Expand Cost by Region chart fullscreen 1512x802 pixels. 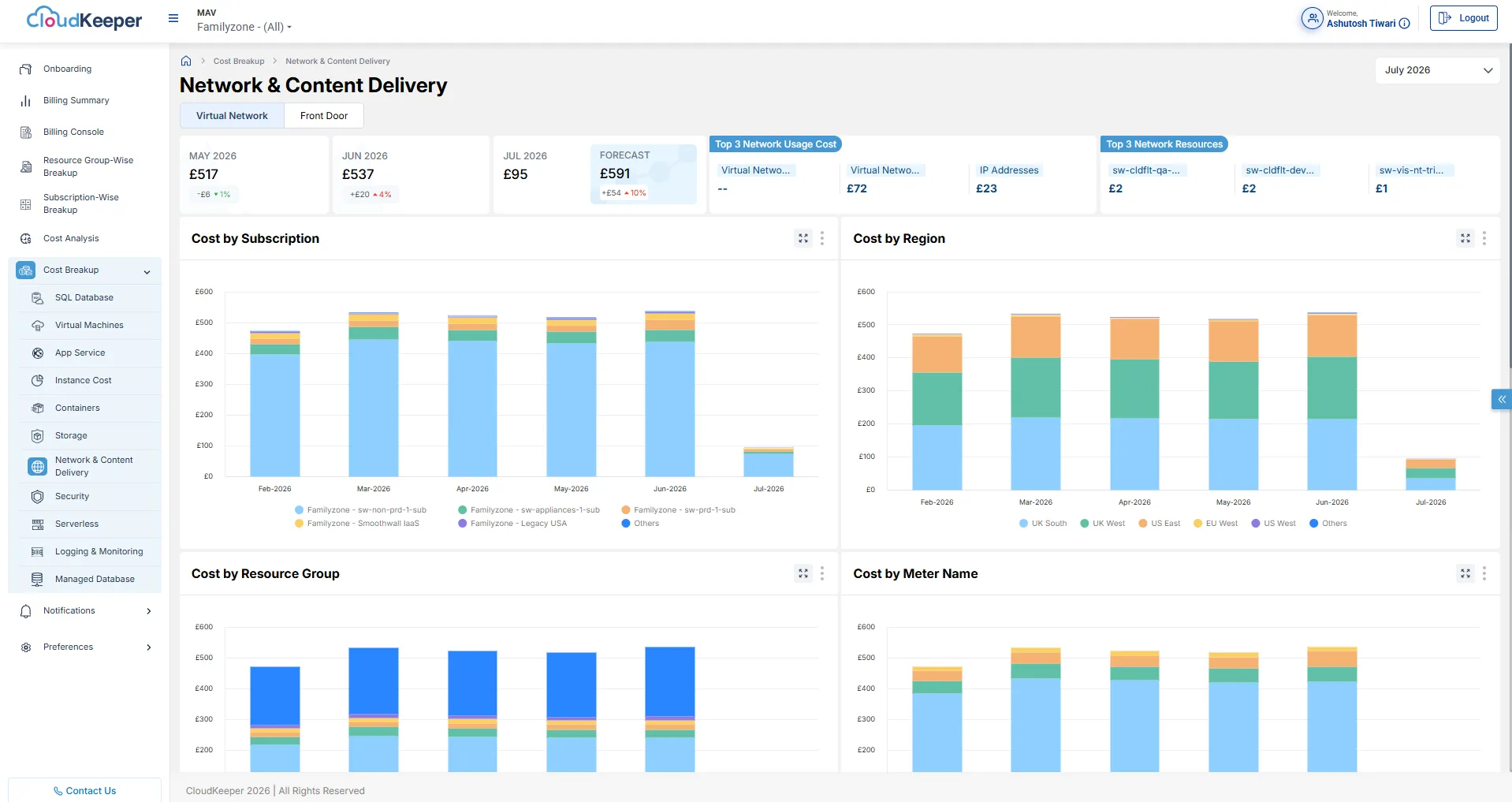[x=1465, y=238]
